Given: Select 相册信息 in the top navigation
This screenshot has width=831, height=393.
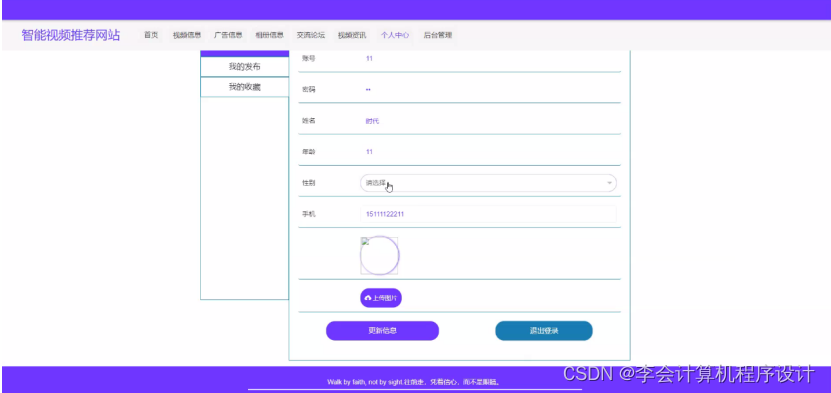Looking at the screenshot, I should pyautogui.click(x=269, y=35).
